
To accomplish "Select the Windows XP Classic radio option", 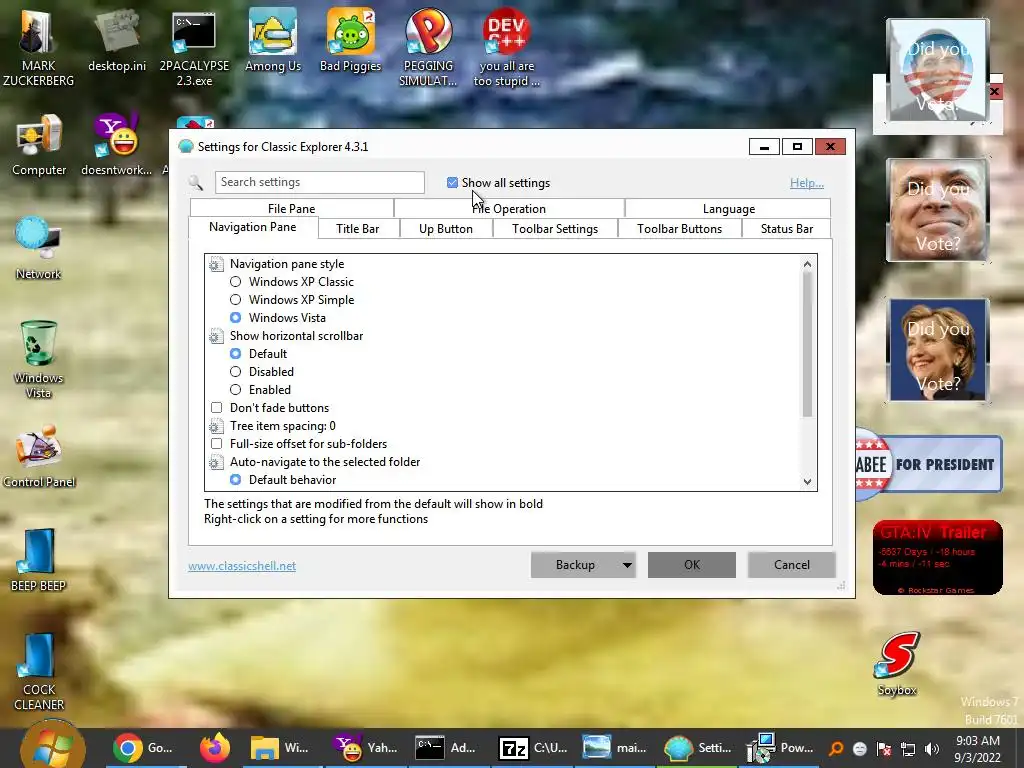I will [236, 281].
